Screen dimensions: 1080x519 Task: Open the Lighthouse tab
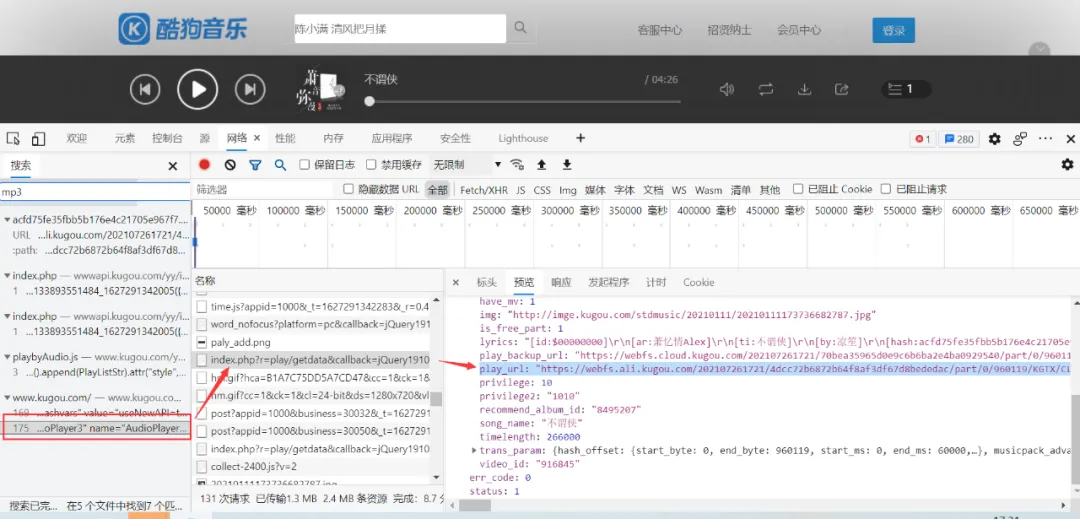point(523,138)
